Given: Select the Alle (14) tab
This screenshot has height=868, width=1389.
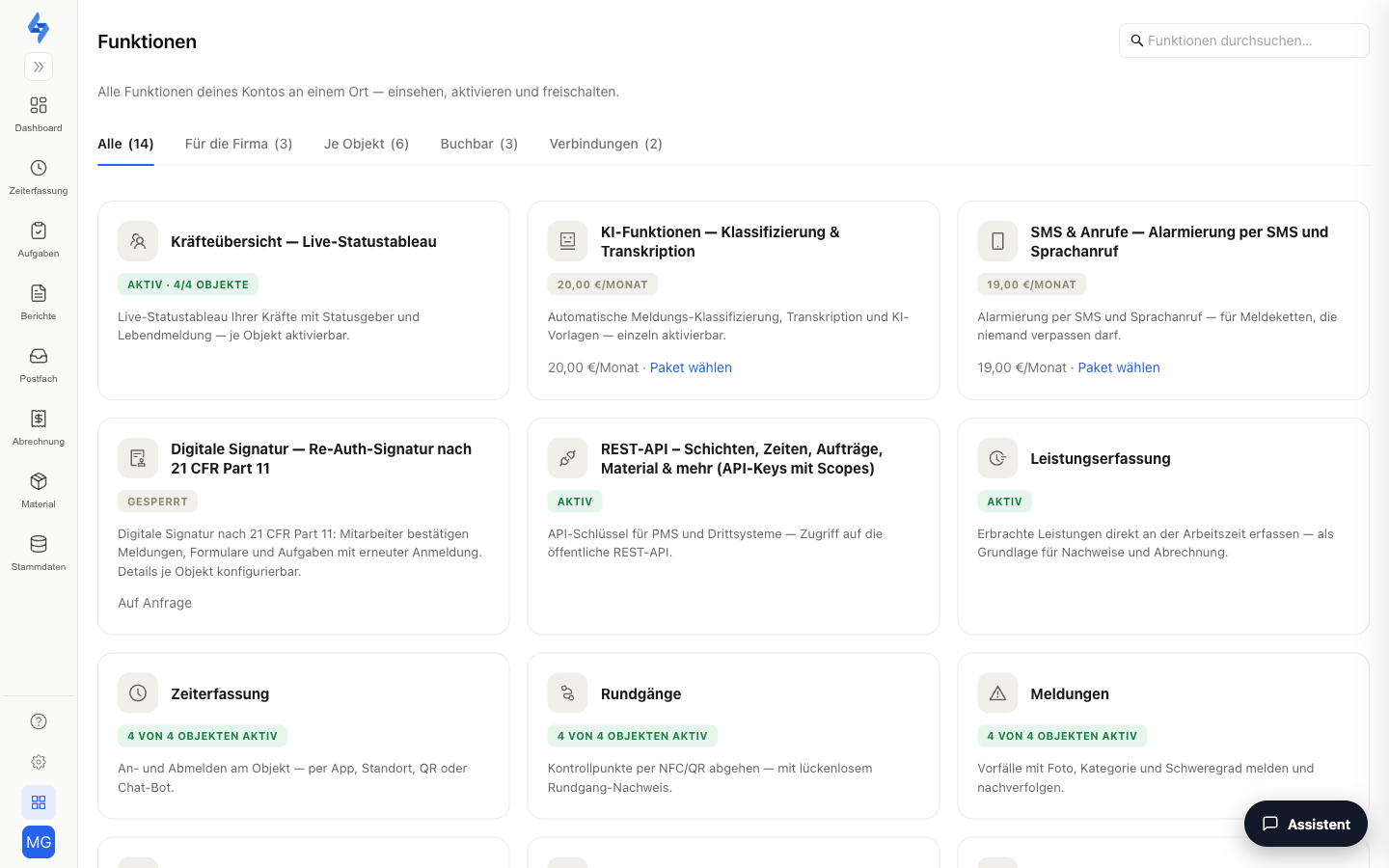Looking at the screenshot, I should (x=125, y=144).
